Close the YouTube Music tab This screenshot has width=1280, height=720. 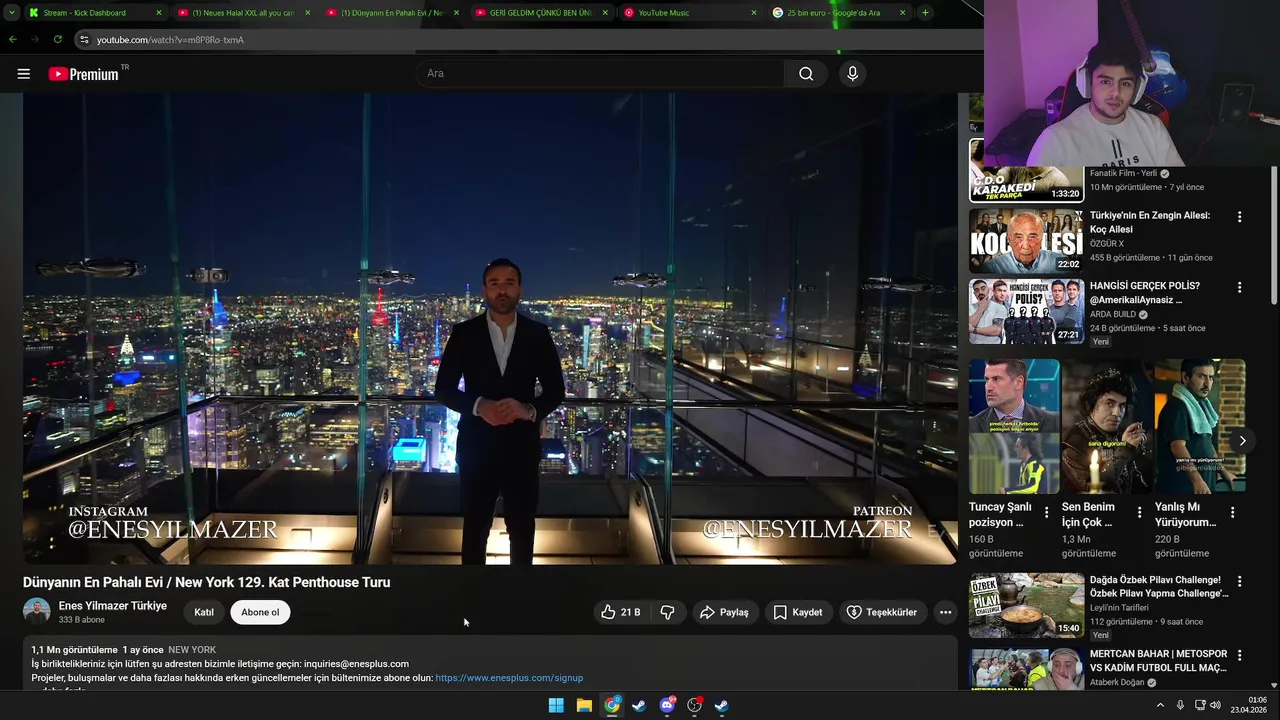point(754,13)
